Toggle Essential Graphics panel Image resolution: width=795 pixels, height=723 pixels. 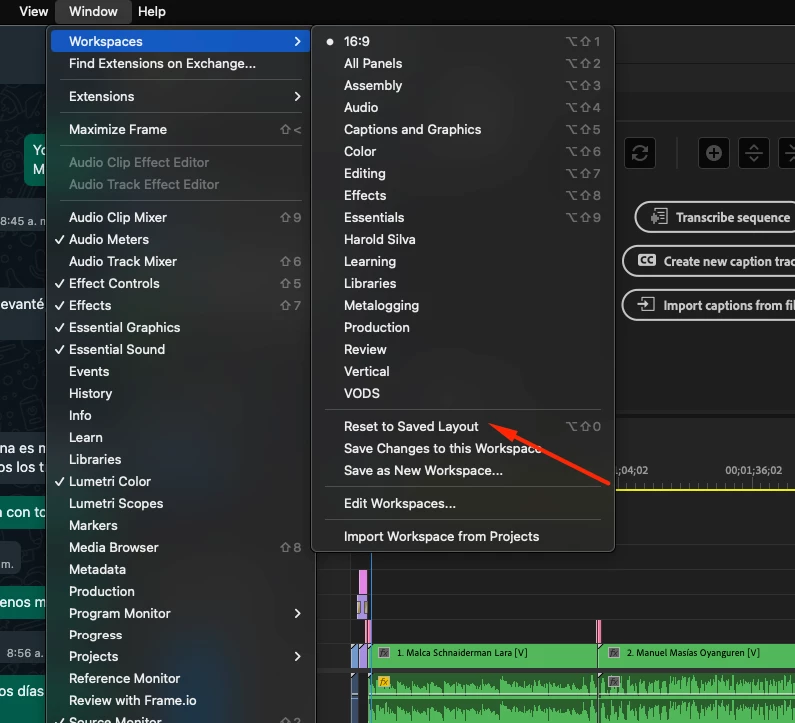pos(180,328)
